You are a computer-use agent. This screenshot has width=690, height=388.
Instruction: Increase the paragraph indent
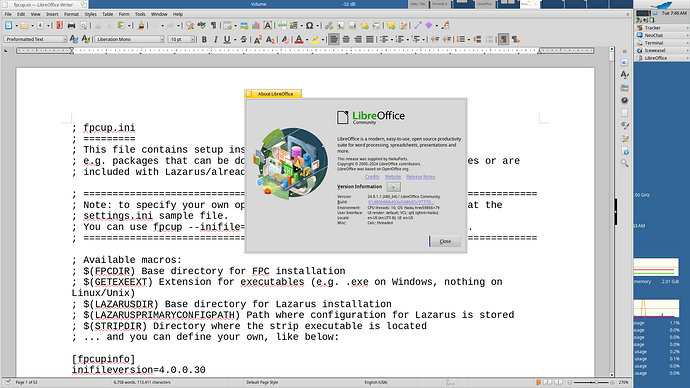(435, 39)
